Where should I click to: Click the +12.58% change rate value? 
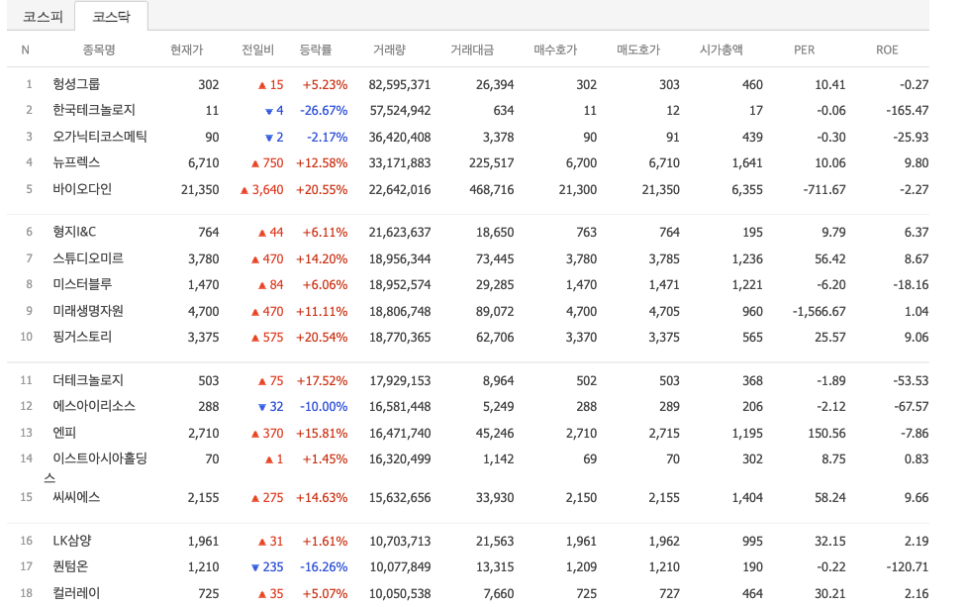(322, 163)
